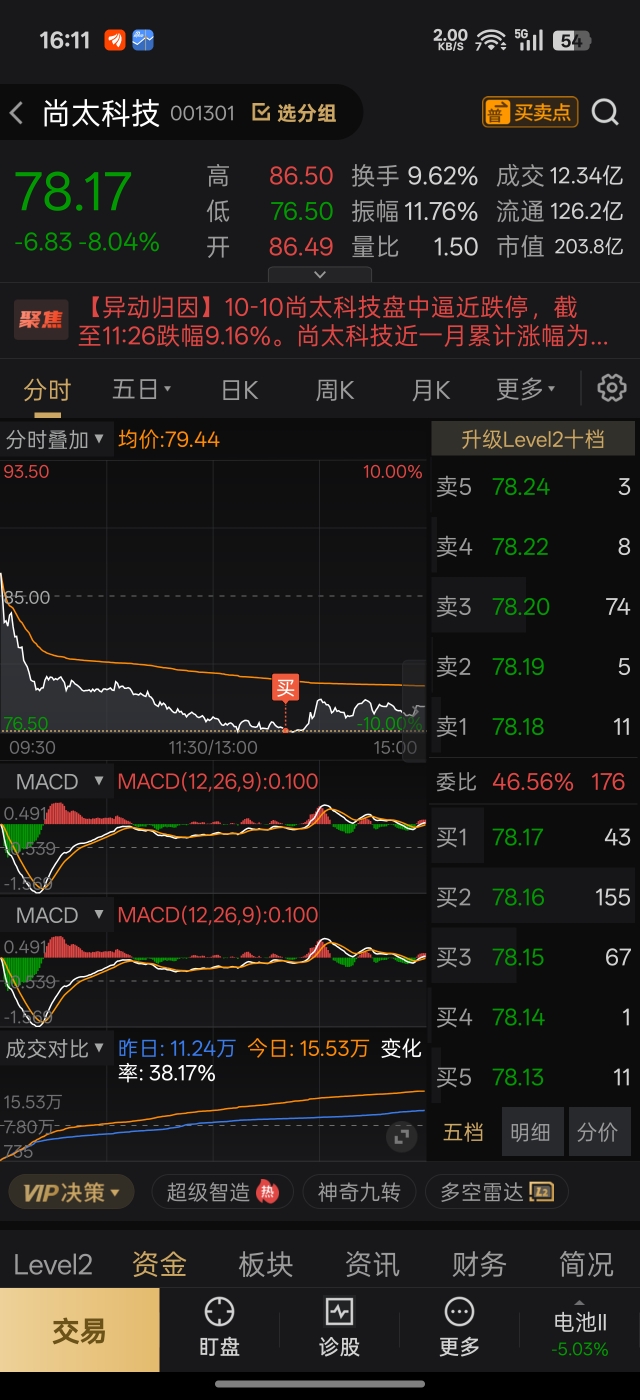Open the search magnifier icon
The height and width of the screenshot is (1400, 640).
coord(605,112)
